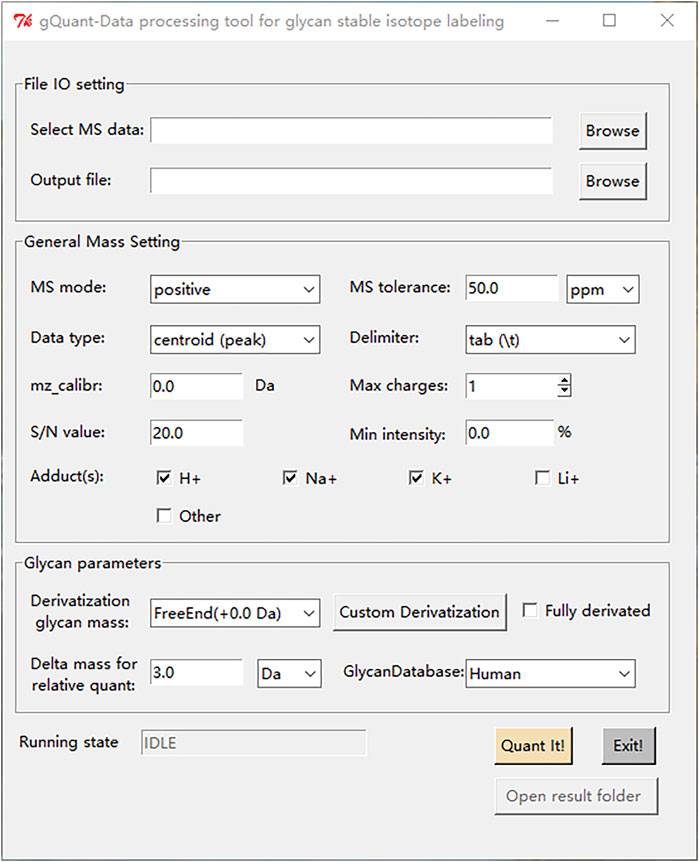
Task: Tick the Fully derivated checkbox
Action: point(530,610)
